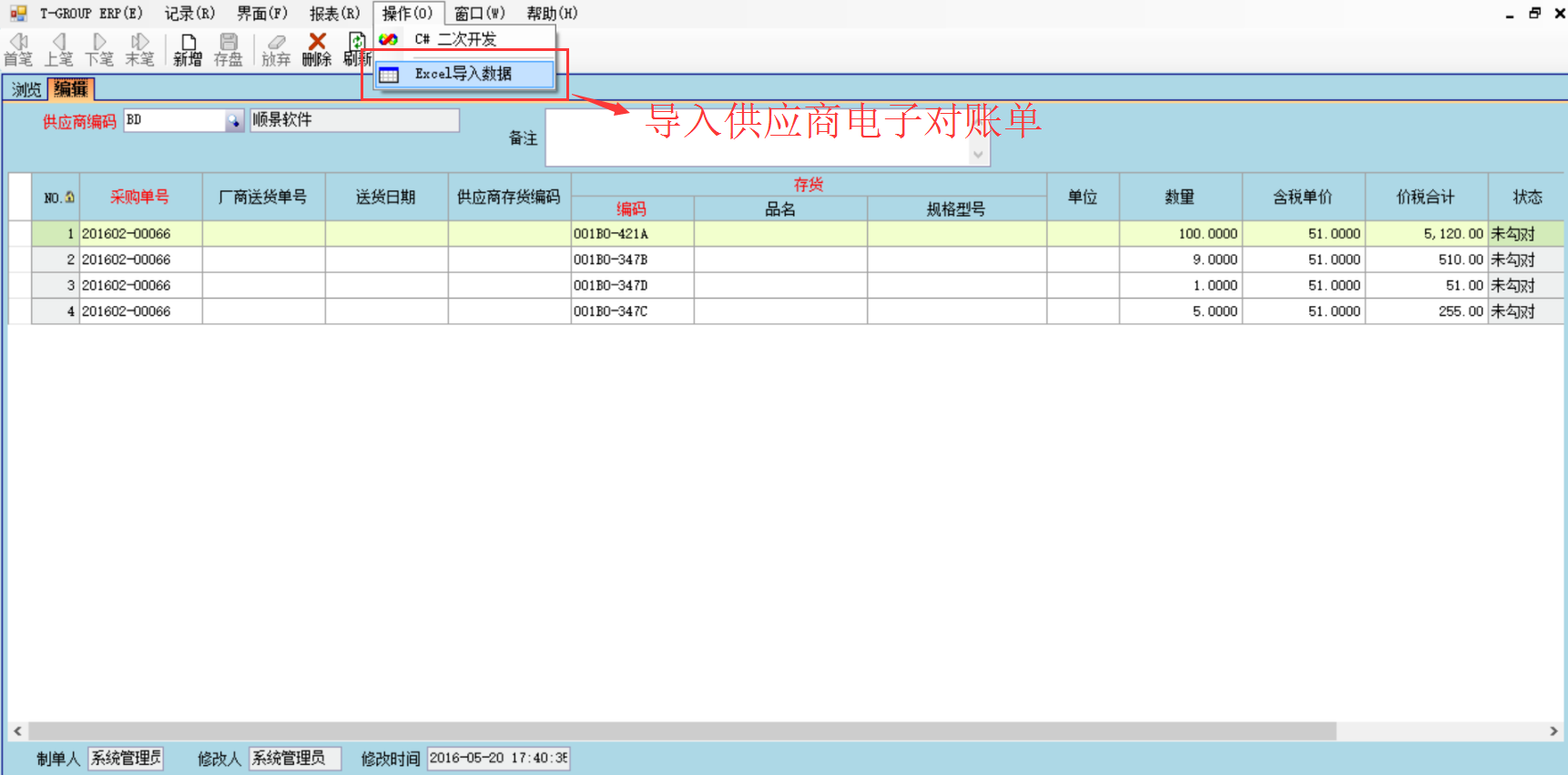Click supplier code field BD
1568x775 pixels.
point(175,120)
